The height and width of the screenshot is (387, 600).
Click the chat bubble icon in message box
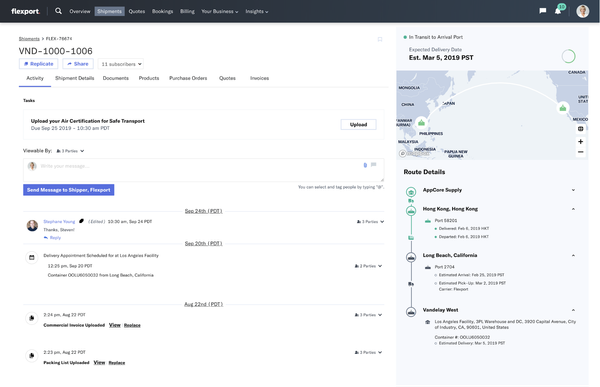coord(373,165)
